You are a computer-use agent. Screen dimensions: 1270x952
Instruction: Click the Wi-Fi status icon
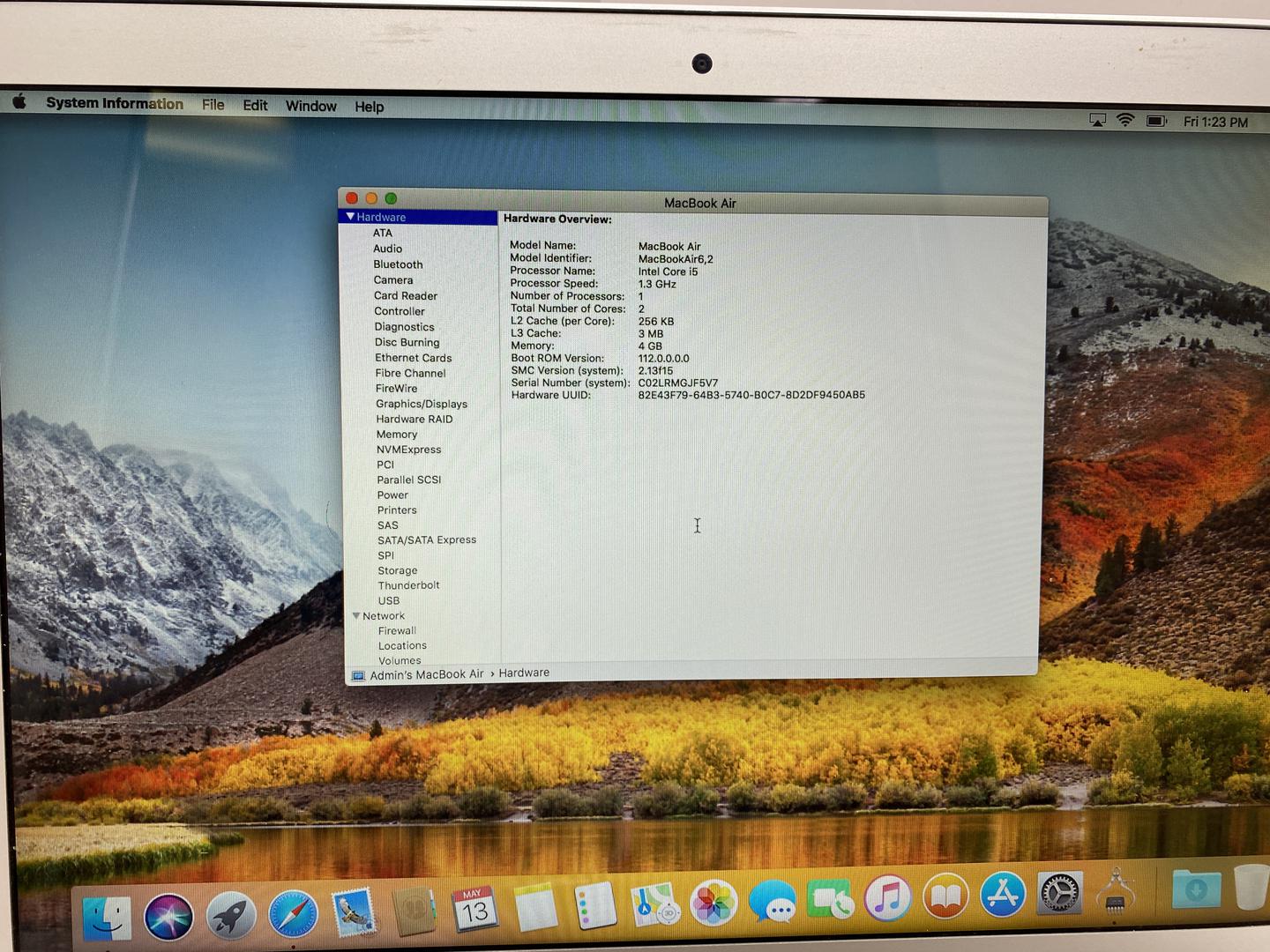point(1125,120)
